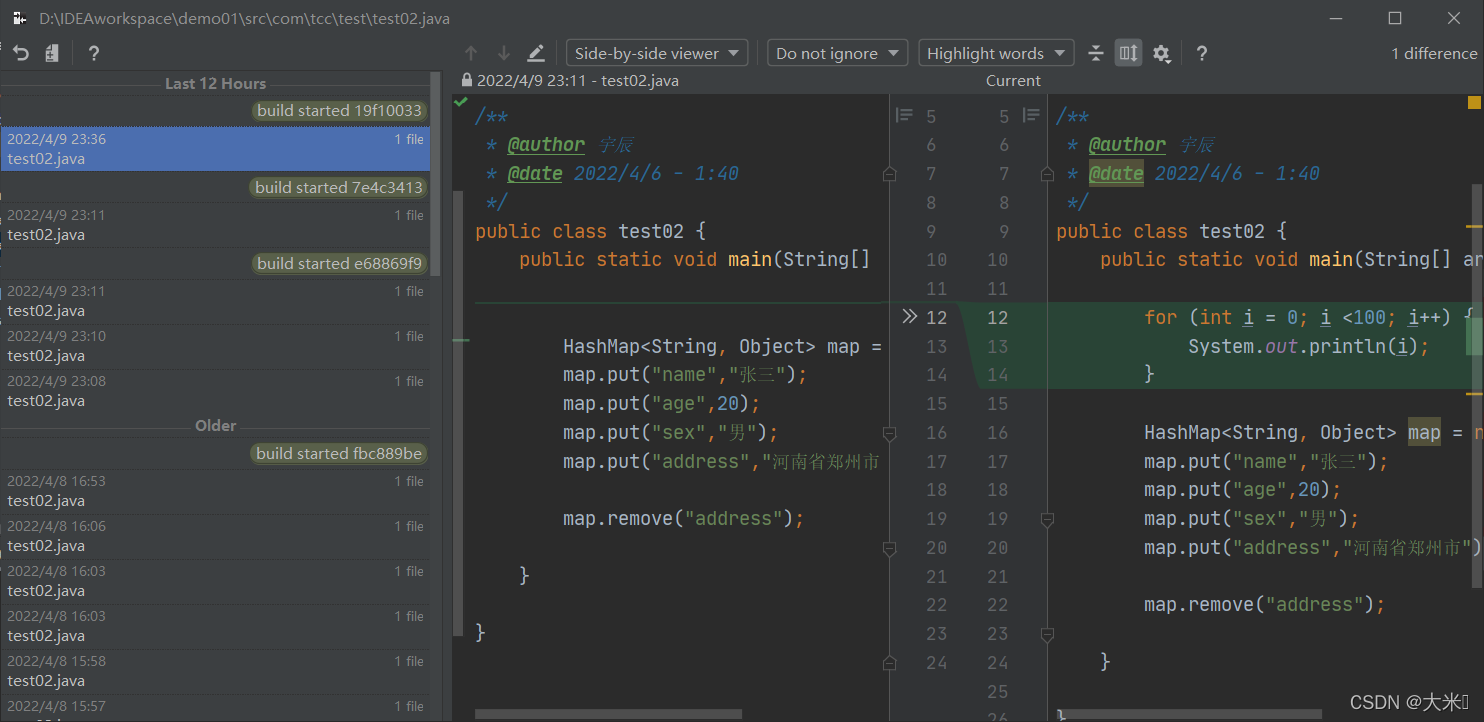Click the Revert icon above the revision list

click(21, 53)
